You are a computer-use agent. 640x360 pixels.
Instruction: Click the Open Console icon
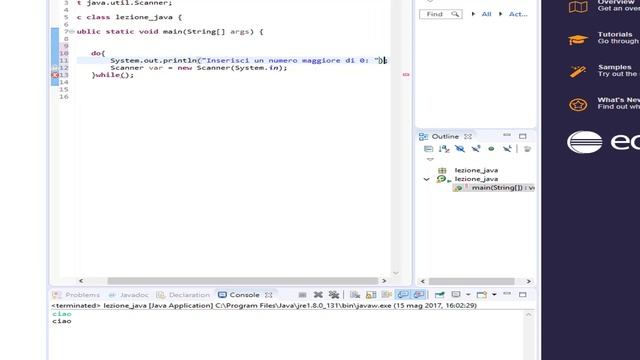tap(482, 295)
